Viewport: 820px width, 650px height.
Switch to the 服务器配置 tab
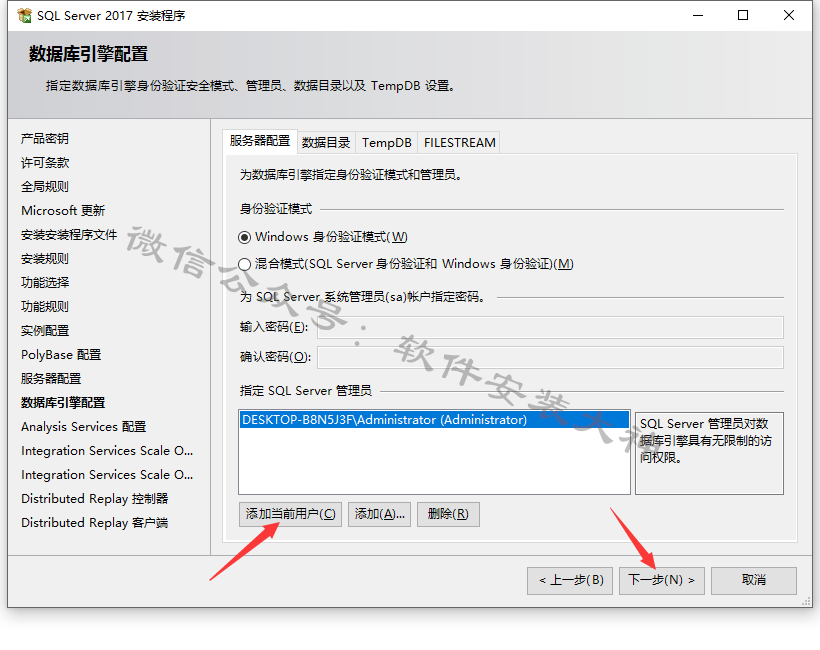260,141
